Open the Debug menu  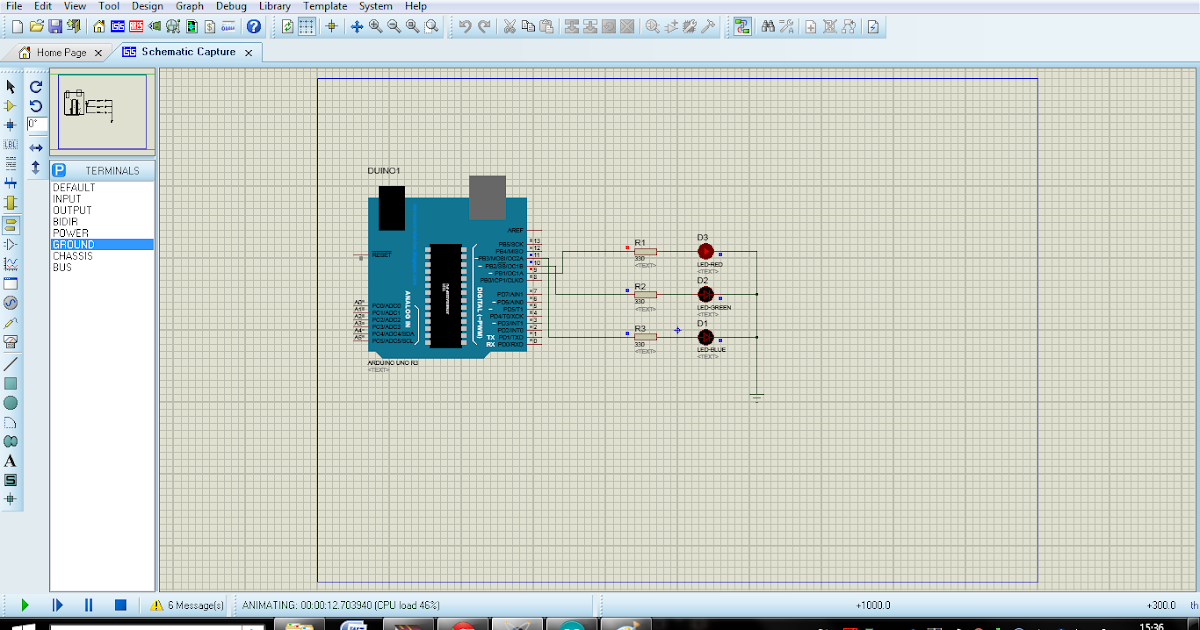231,6
